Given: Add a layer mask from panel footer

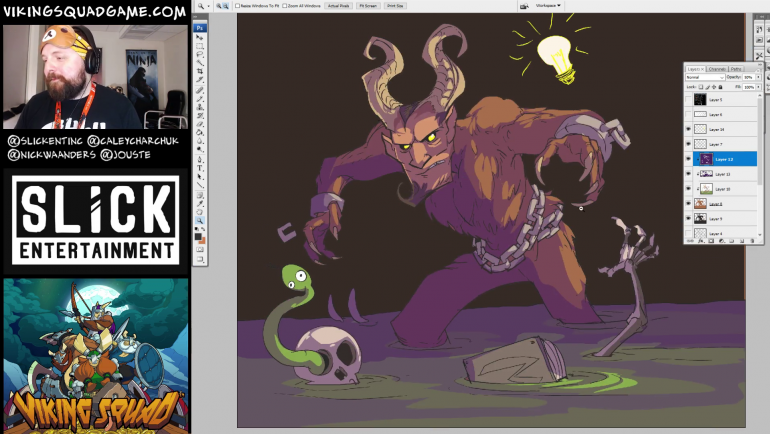Looking at the screenshot, I should 711,241.
